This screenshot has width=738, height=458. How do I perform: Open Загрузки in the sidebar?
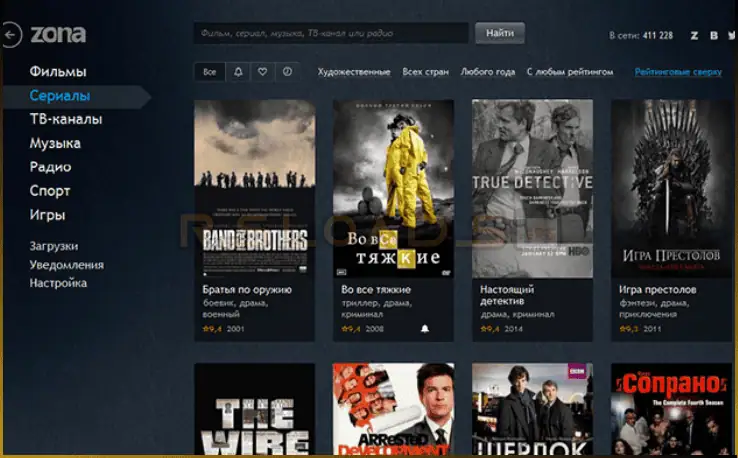point(54,246)
